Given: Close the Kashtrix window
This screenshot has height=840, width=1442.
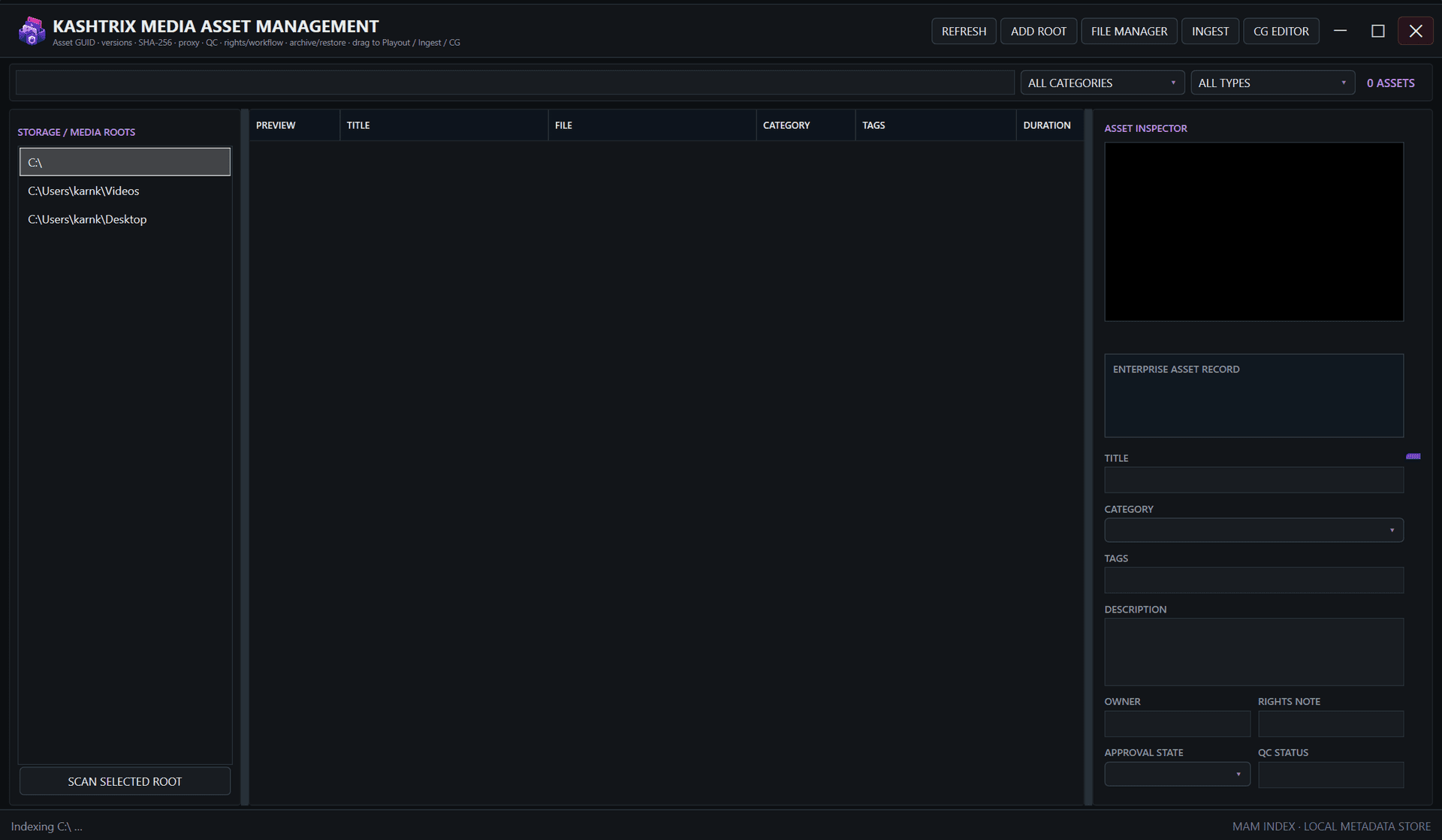Looking at the screenshot, I should point(1415,31).
